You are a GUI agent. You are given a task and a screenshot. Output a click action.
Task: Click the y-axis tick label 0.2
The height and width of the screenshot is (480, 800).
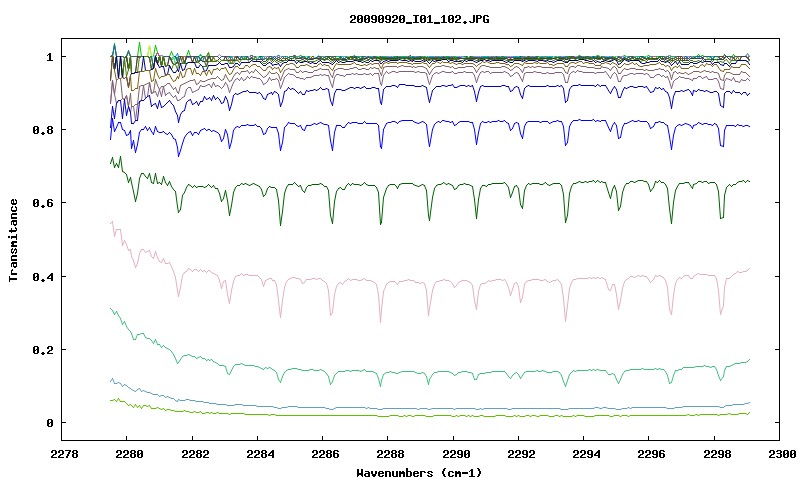coord(42,350)
